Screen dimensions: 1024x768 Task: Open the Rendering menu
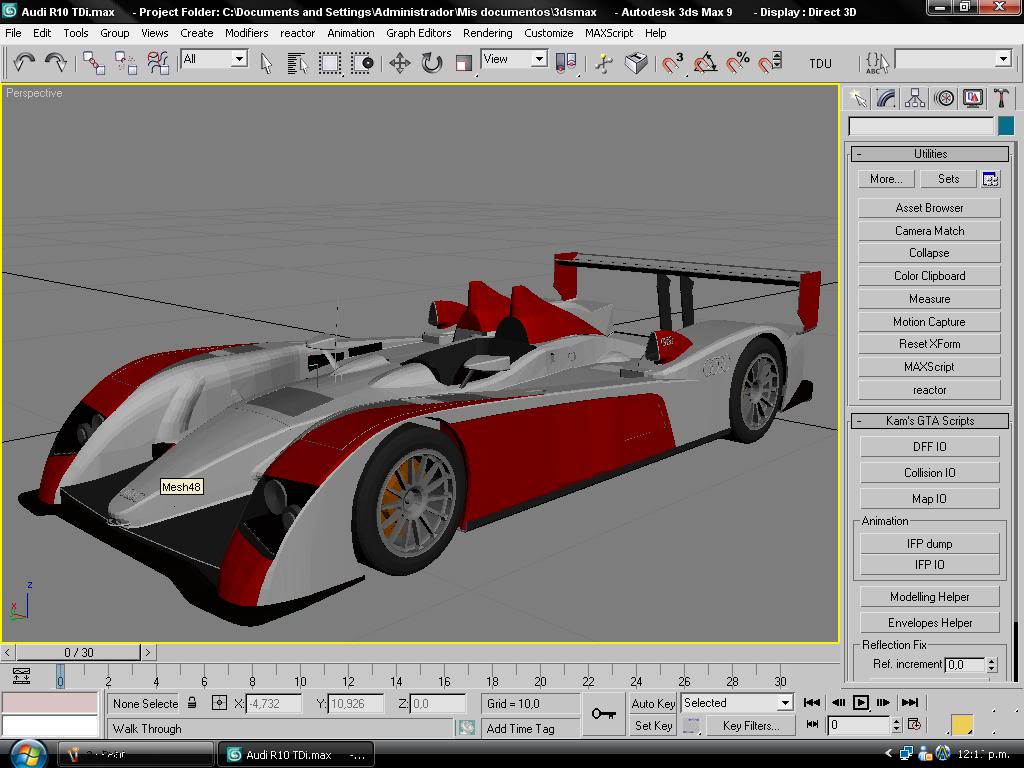pyautogui.click(x=487, y=33)
